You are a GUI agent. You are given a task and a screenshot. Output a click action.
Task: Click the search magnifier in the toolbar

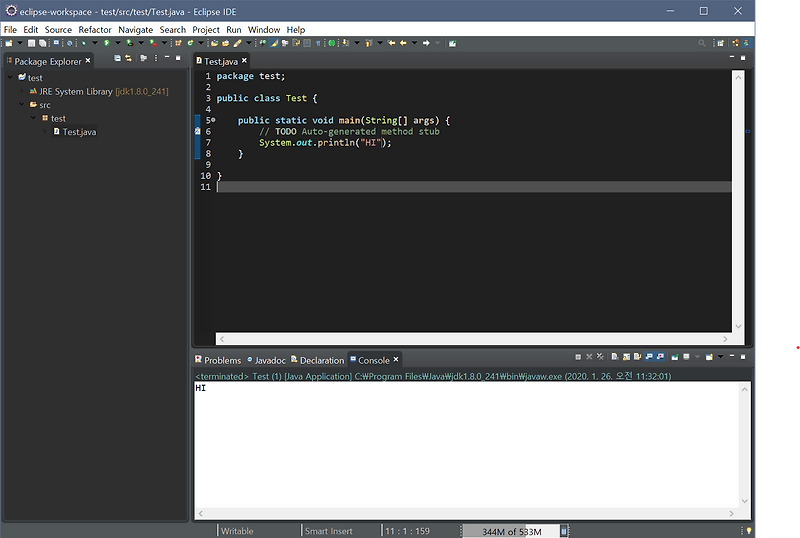pyautogui.click(x=702, y=43)
